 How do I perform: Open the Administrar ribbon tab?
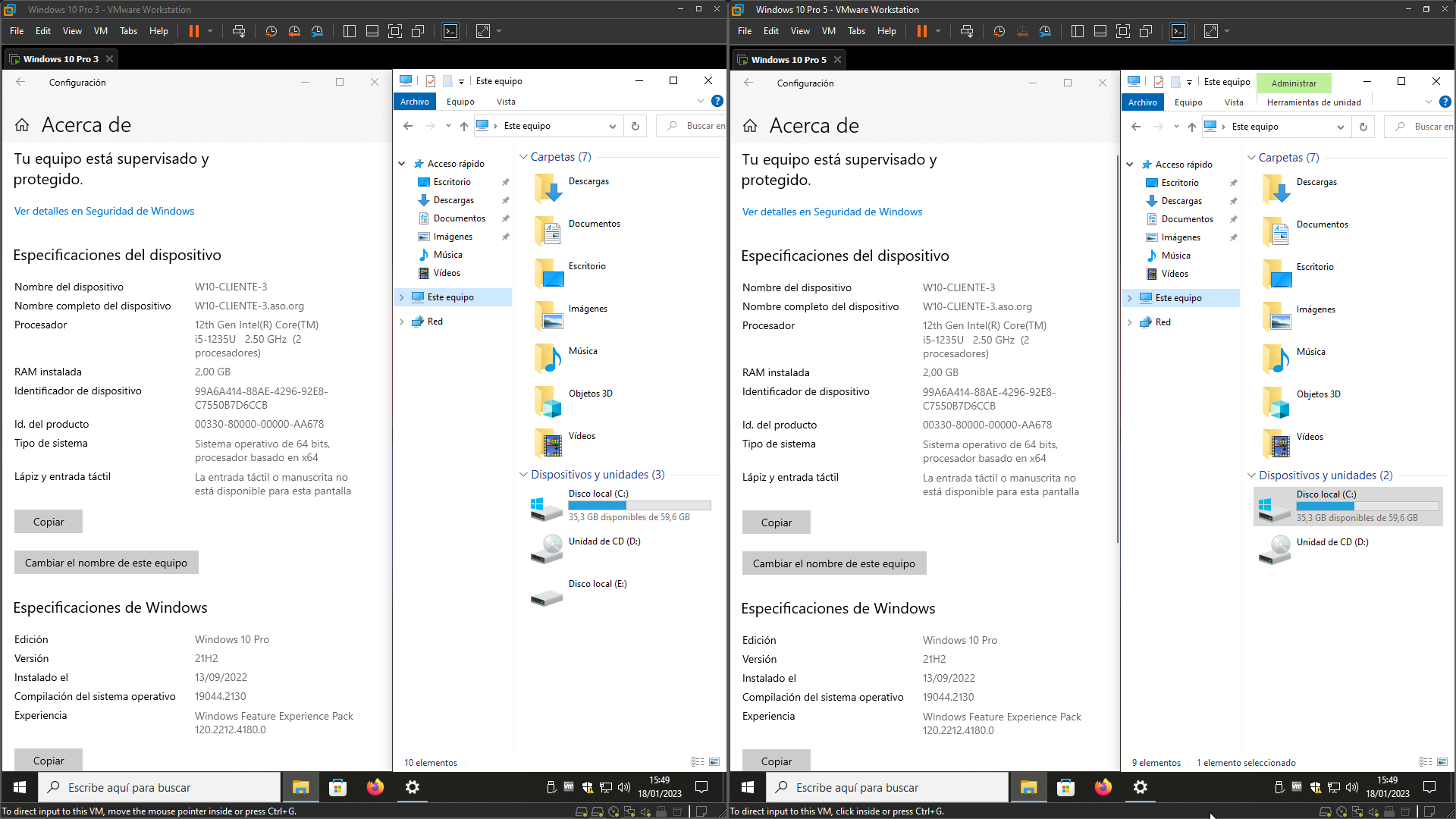(1294, 83)
